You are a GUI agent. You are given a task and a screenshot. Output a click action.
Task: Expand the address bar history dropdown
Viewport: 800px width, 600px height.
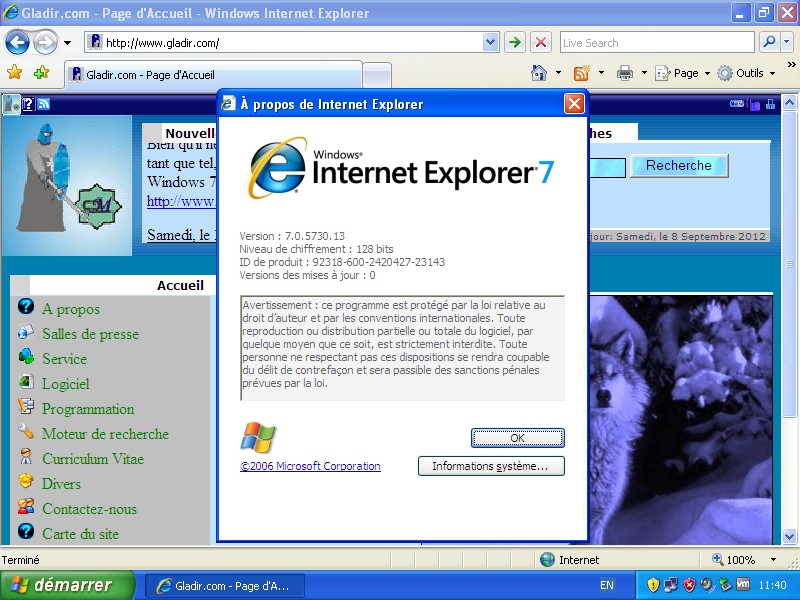coord(490,42)
